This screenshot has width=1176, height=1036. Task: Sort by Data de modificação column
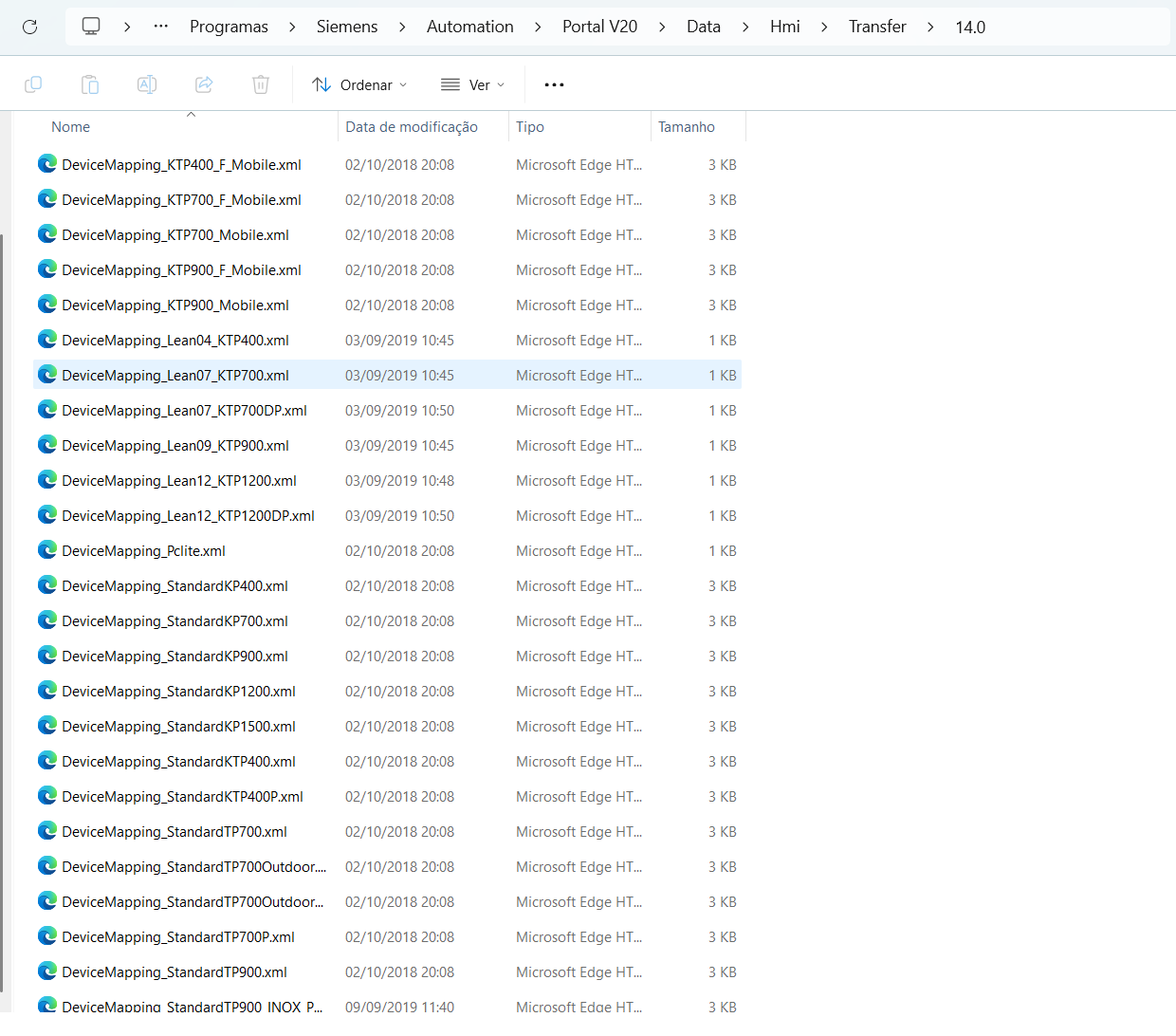pos(412,127)
